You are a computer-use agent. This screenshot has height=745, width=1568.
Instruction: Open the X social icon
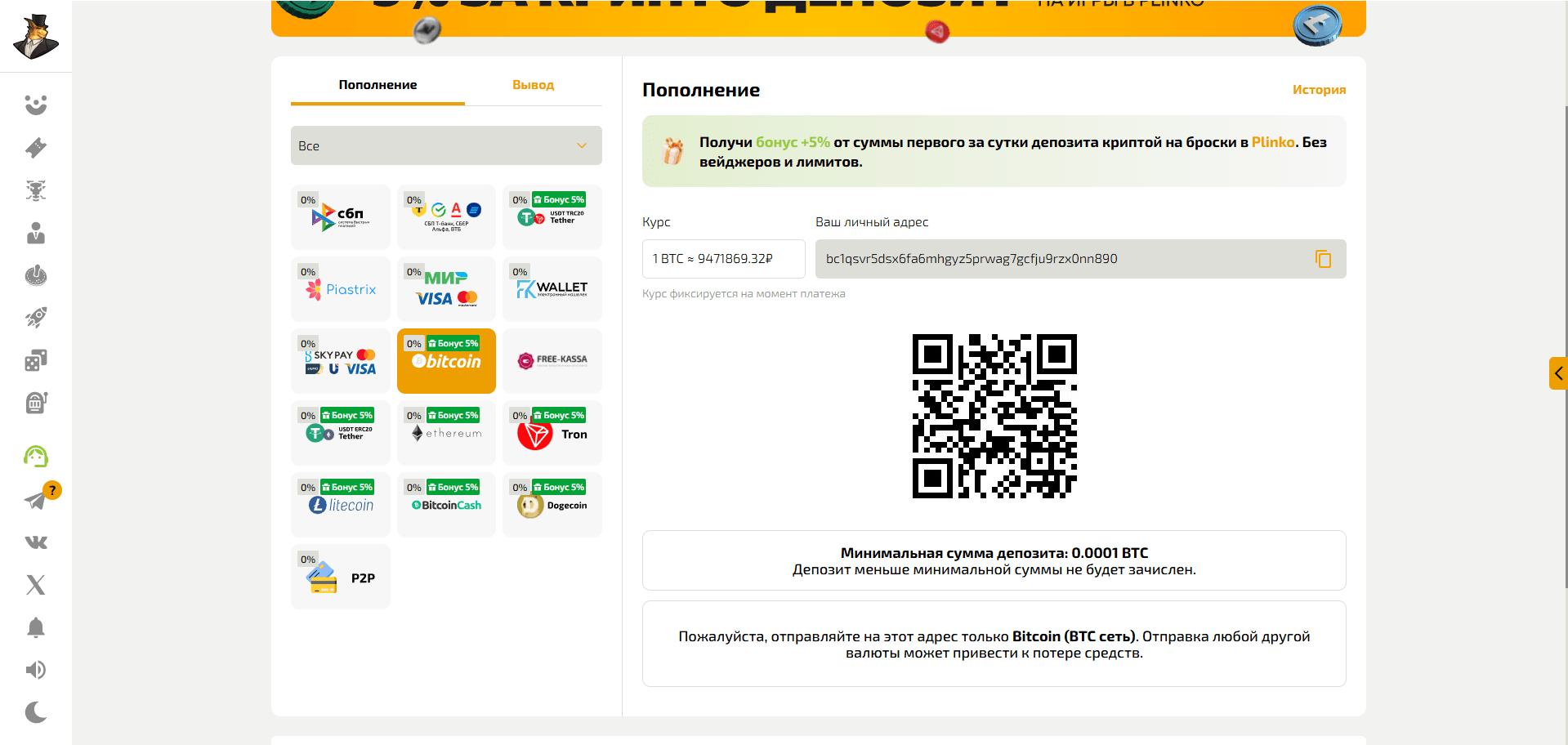click(36, 585)
